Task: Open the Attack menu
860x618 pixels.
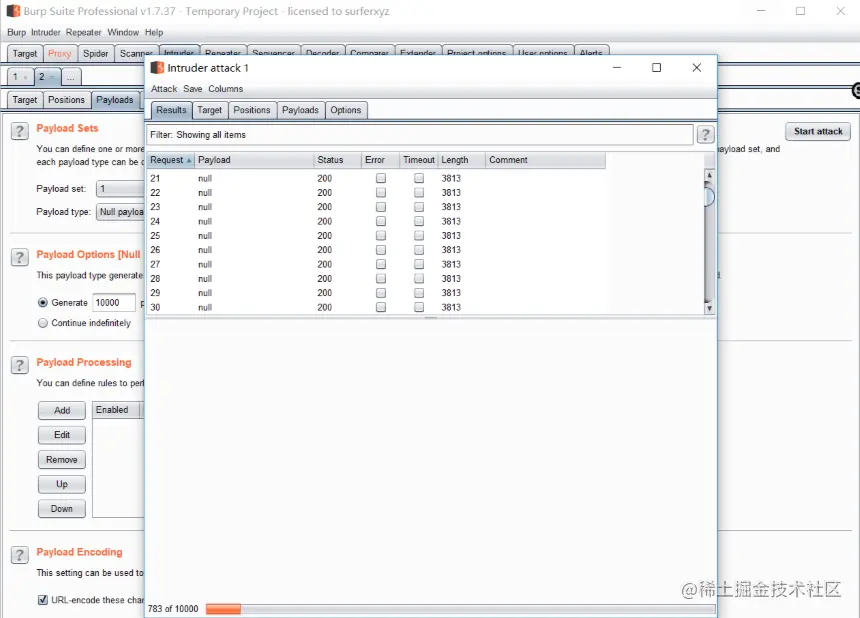Action: pyautogui.click(x=164, y=89)
